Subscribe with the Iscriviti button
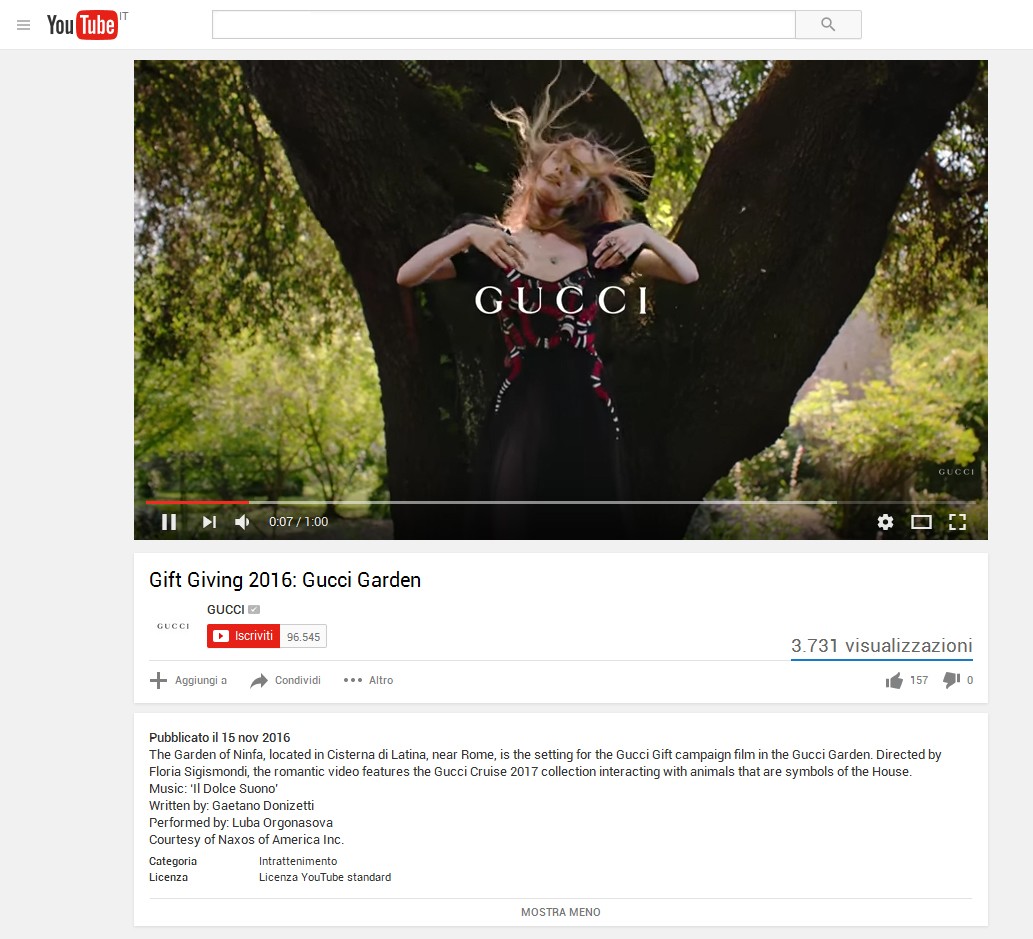Viewport: 1033px width, 939px height. coord(243,636)
